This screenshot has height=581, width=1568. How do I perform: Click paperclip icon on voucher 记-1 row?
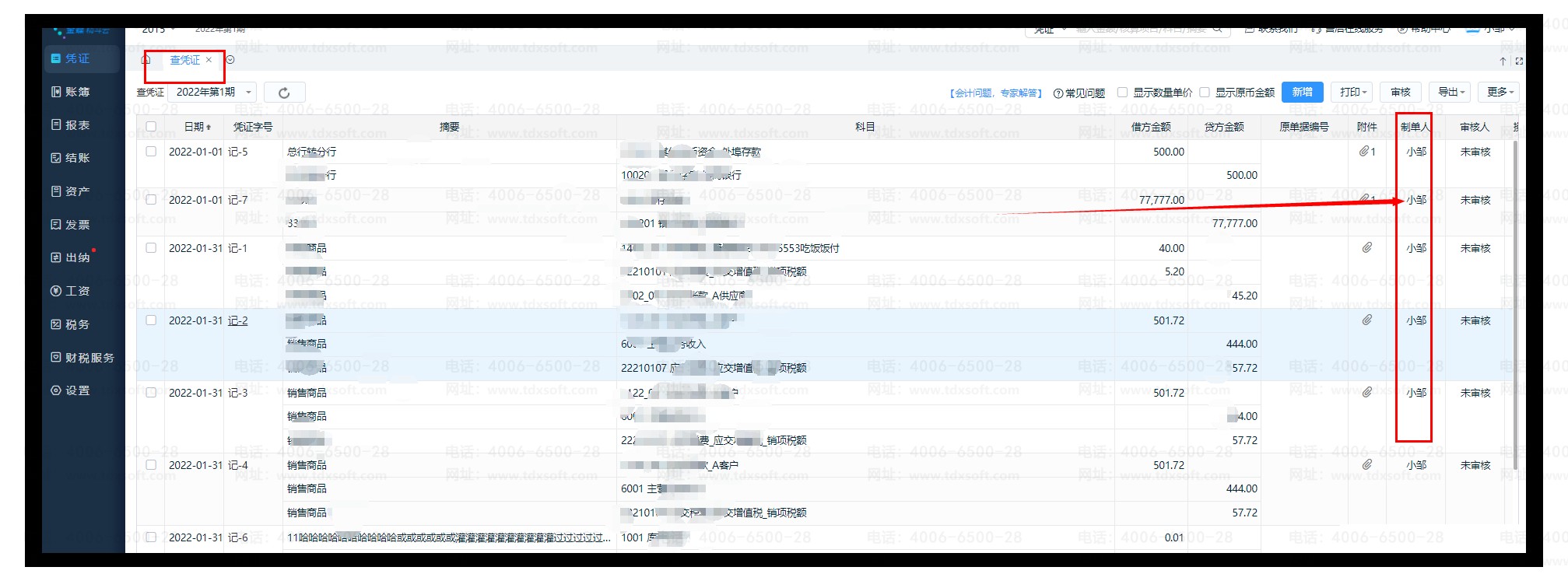(1366, 248)
